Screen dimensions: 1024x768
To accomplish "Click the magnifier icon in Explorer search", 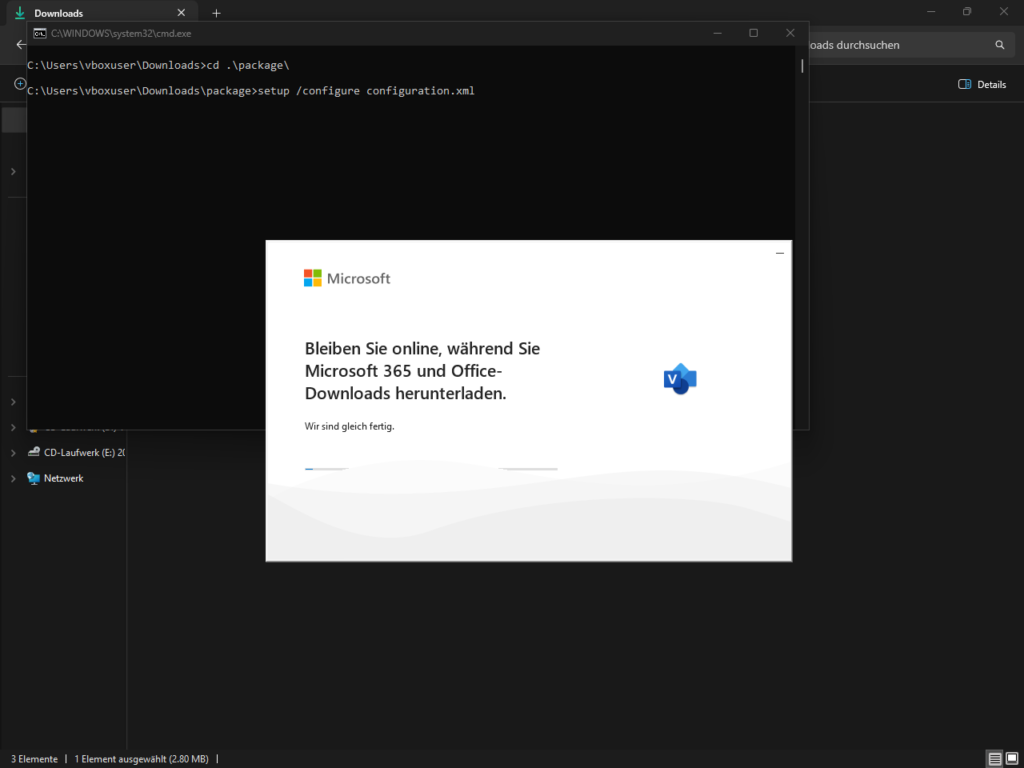I will [x=999, y=45].
